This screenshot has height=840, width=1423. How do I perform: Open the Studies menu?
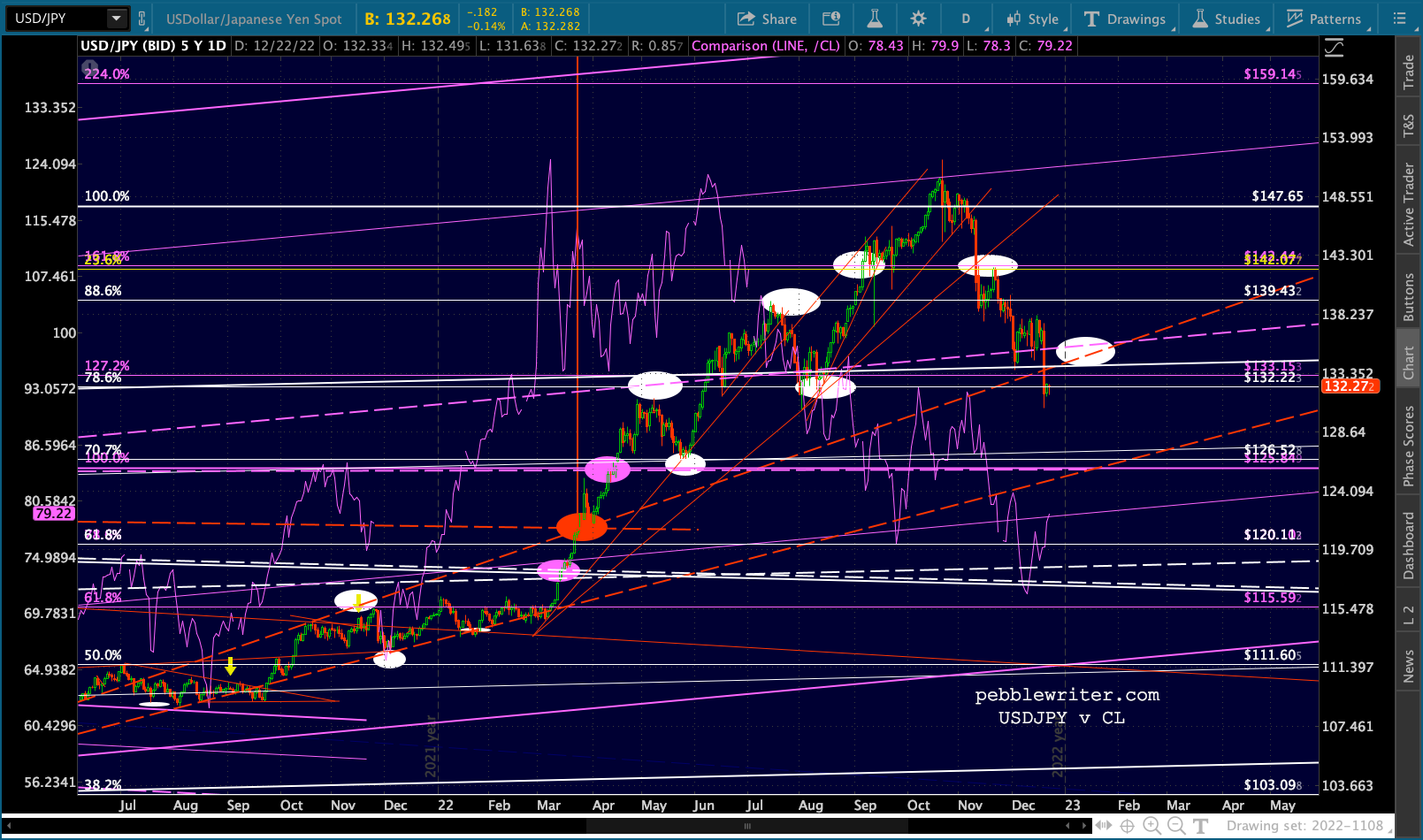click(1227, 19)
